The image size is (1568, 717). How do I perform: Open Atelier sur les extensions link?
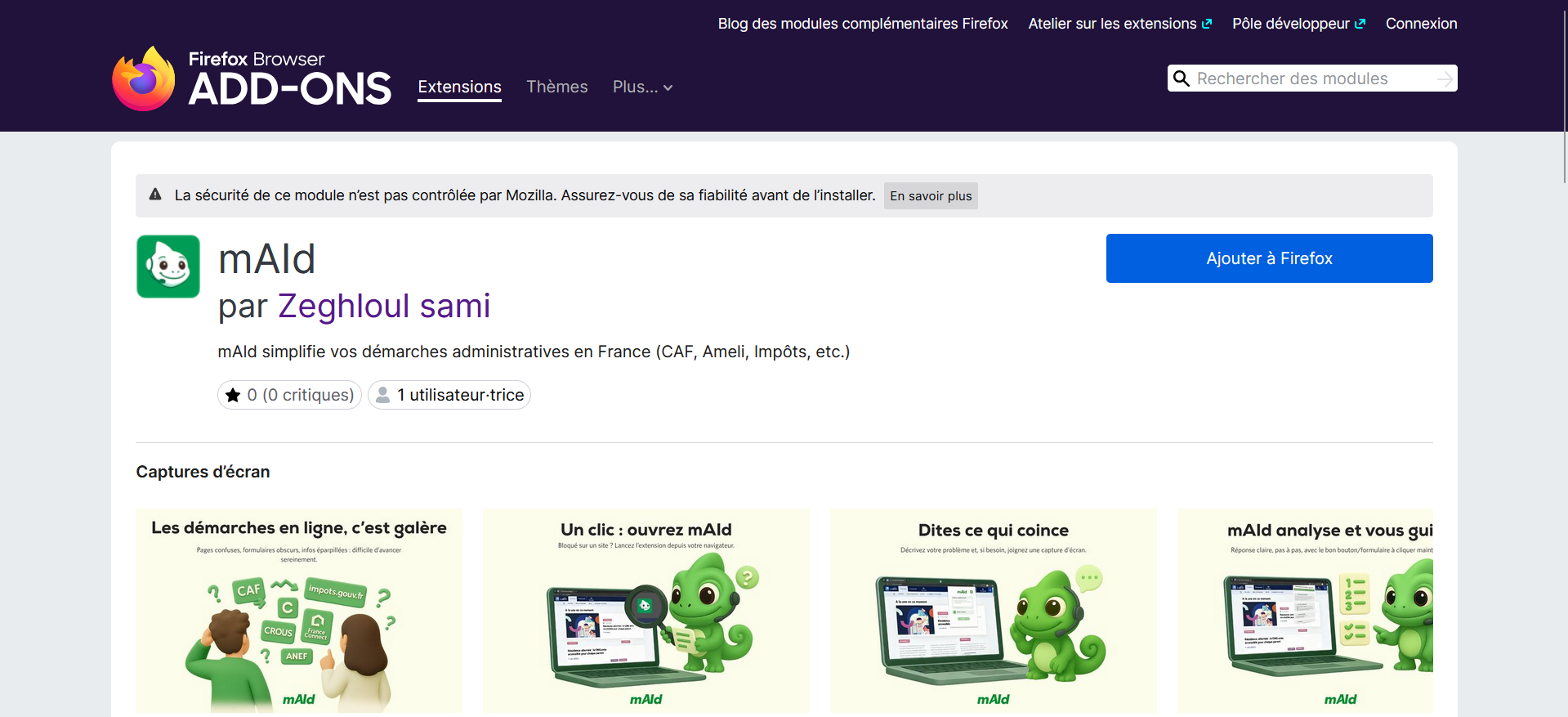coord(1112,24)
